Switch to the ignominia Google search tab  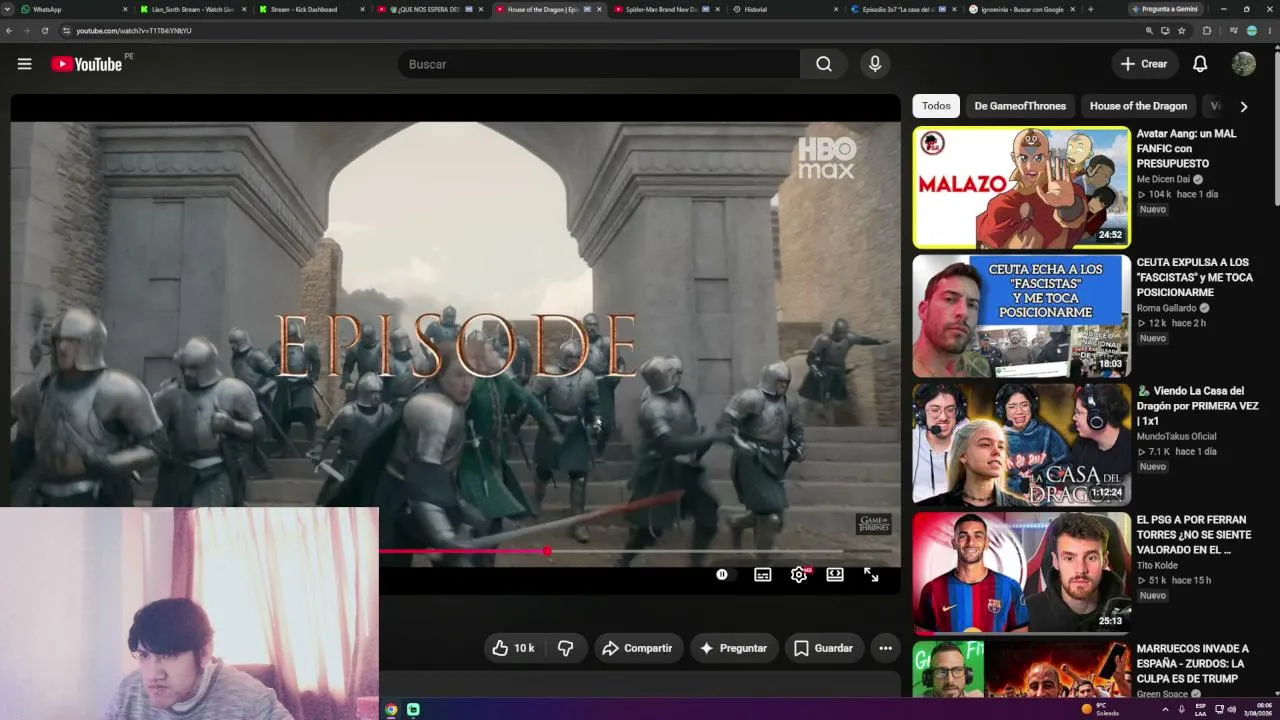1021,9
